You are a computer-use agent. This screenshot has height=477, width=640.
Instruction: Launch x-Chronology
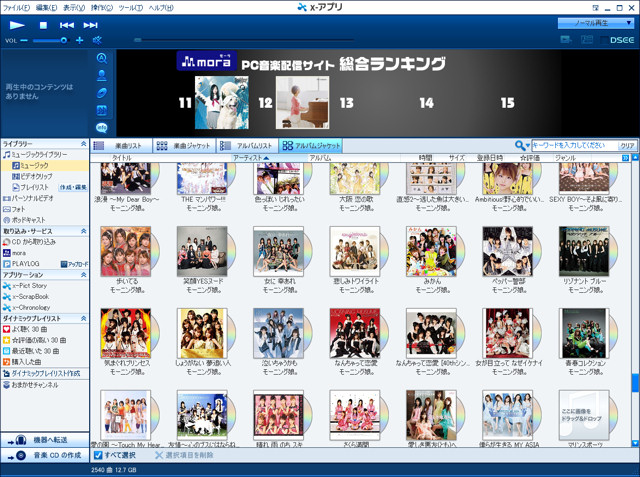coord(26,308)
